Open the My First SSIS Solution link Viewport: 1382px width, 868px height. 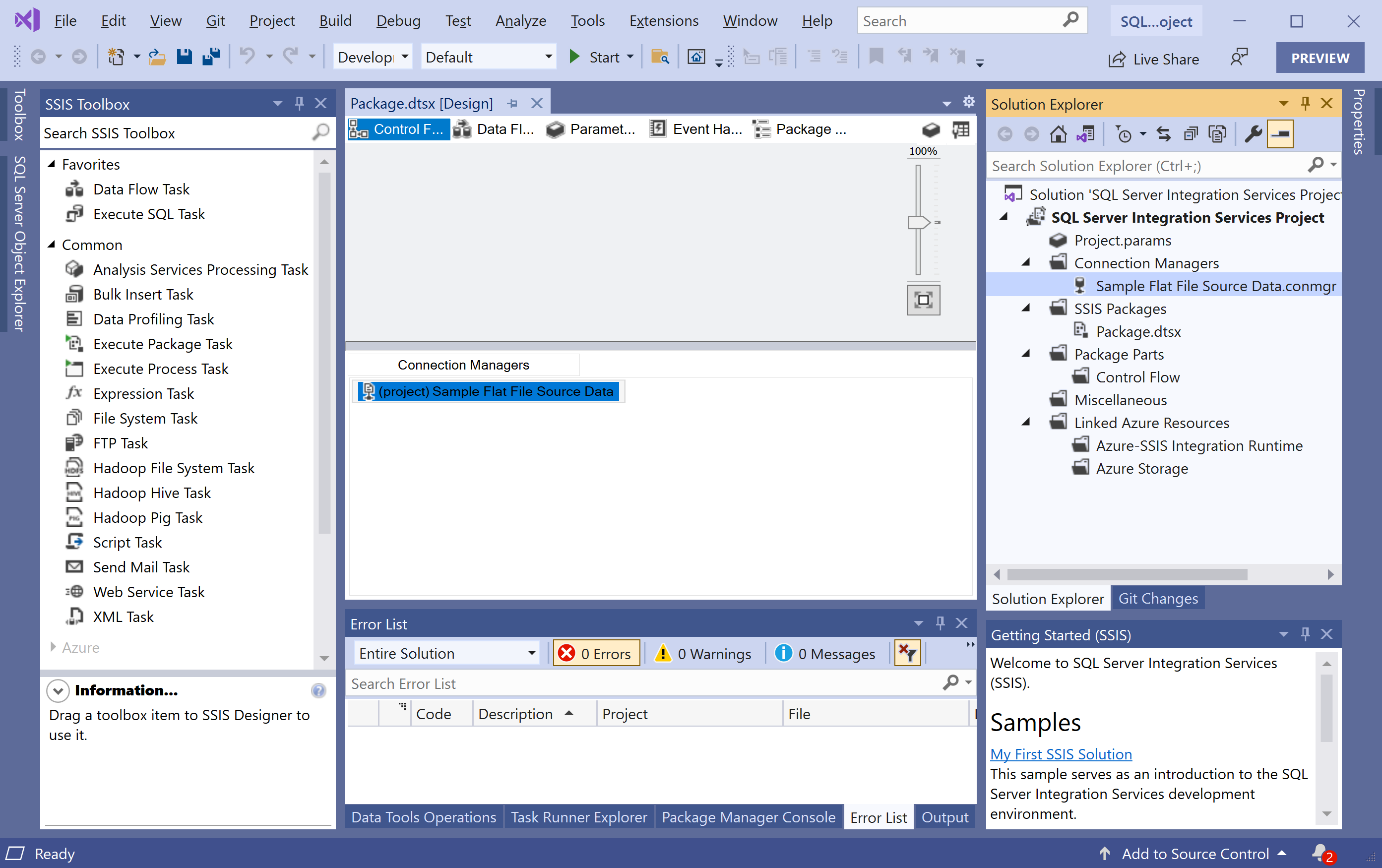1061,754
